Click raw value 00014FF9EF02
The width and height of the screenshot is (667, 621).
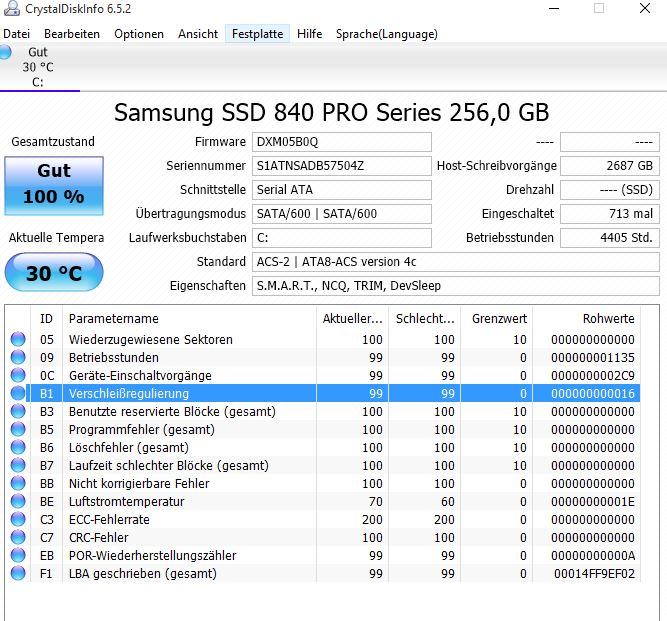coord(594,574)
